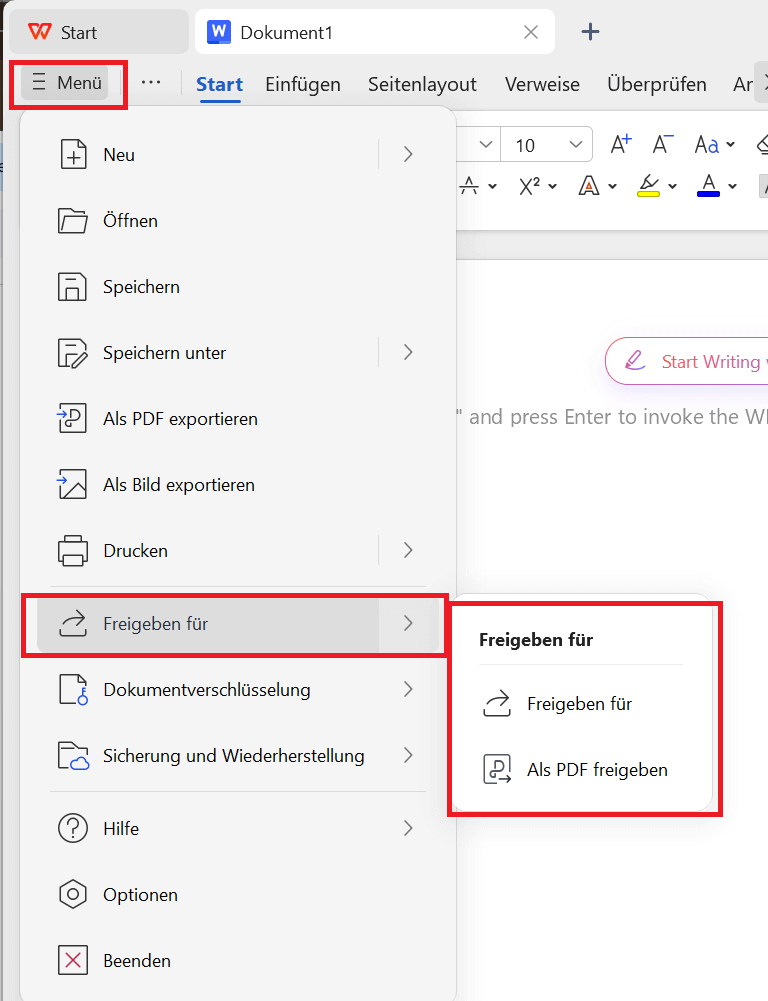The height and width of the screenshot is (1001, 768).
Task: Click the Menü button
Action: click(x=67, y=83)
